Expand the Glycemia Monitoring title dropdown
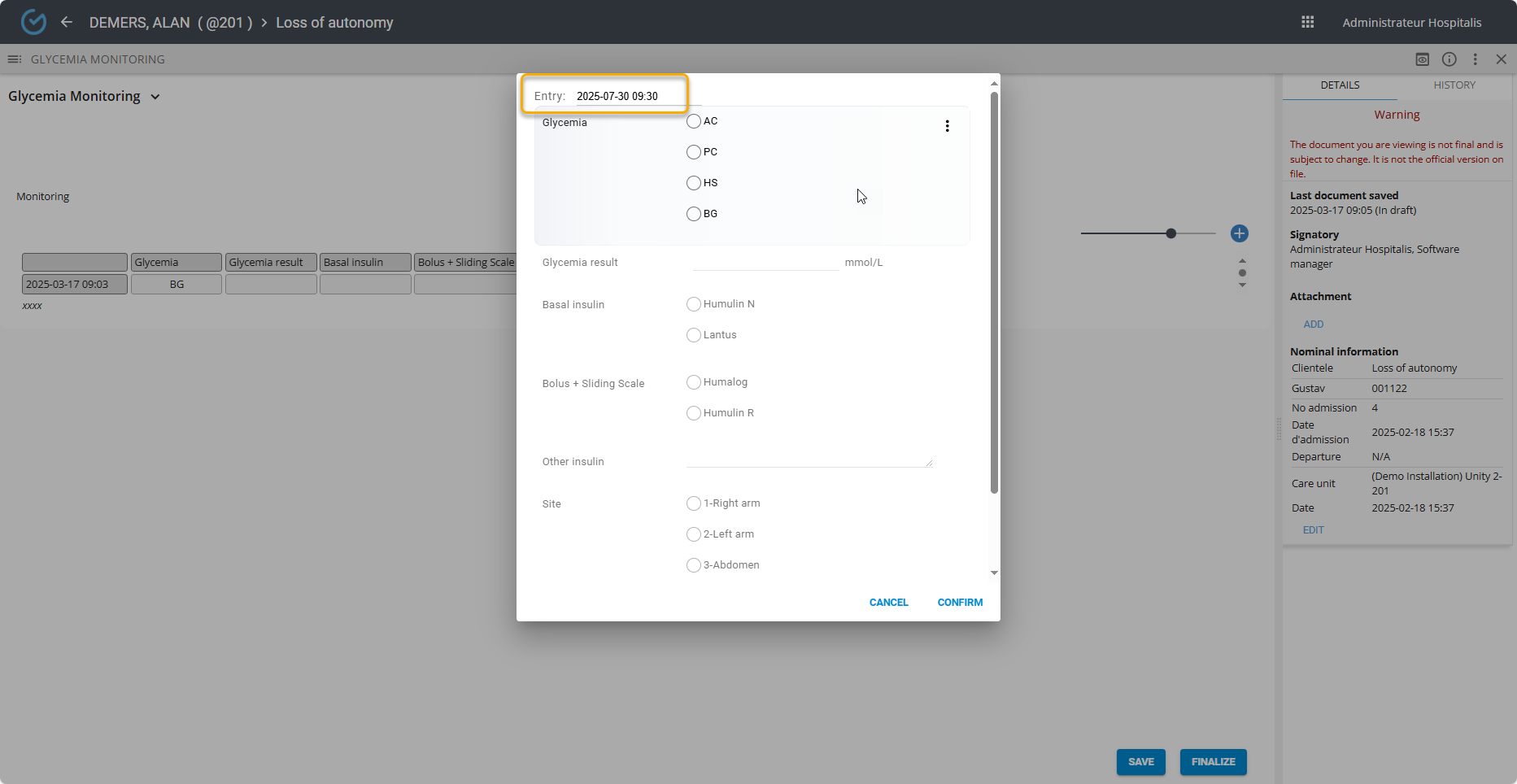The height and width of the screenshot is (784, 1517). [x=155, y=97]
